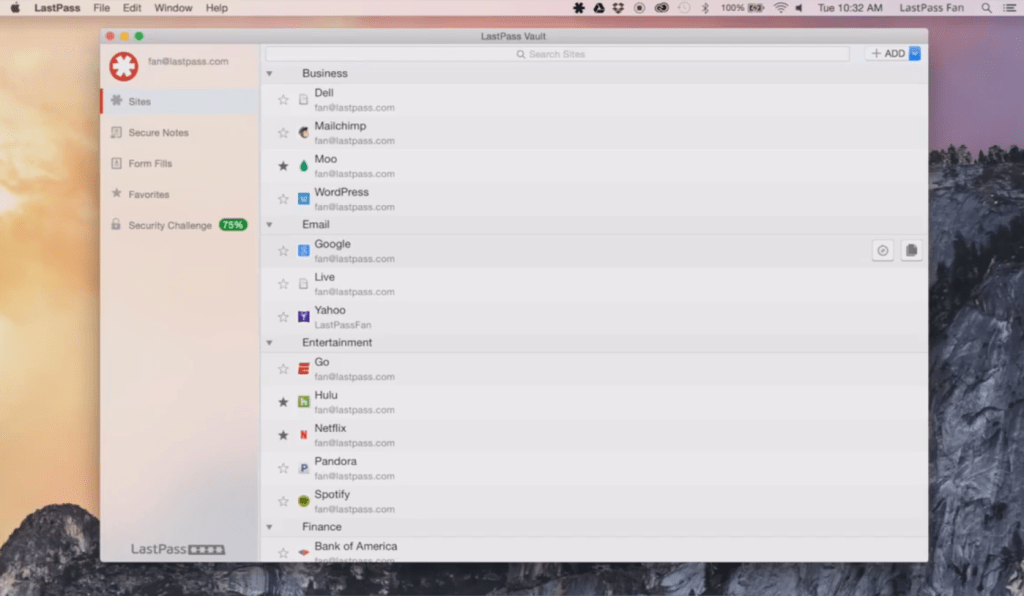This screenshot has height=596, width=1024.
Task: Click the ADD button
Action: click(x=887, y=54)
